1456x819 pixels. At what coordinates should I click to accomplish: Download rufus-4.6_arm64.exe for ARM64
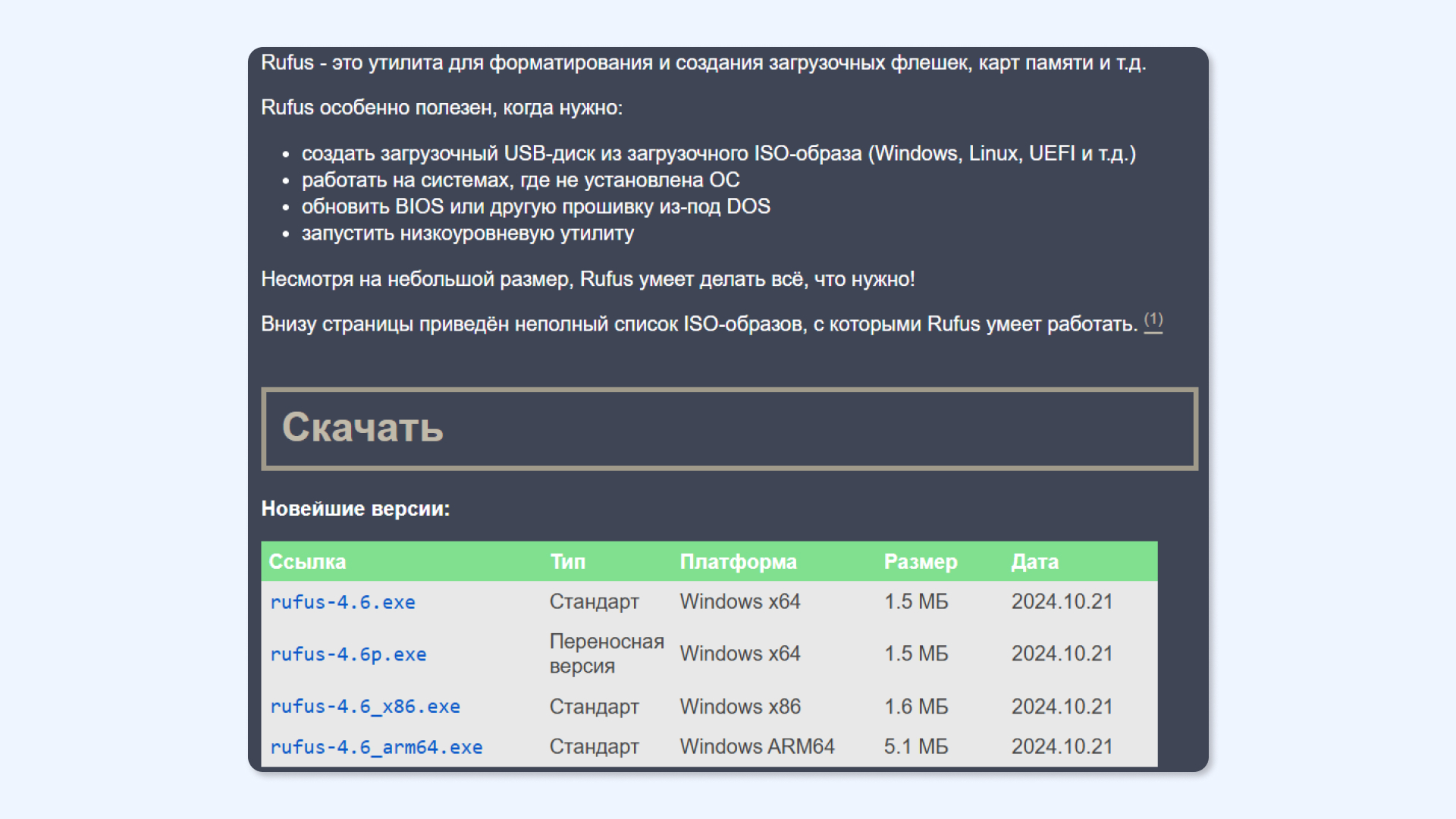[x=376, y=747]
